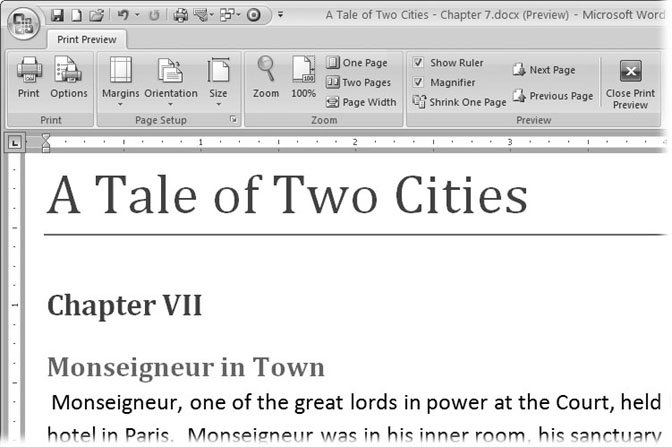
Task: Go to Next Page
Action: (544, 70)
